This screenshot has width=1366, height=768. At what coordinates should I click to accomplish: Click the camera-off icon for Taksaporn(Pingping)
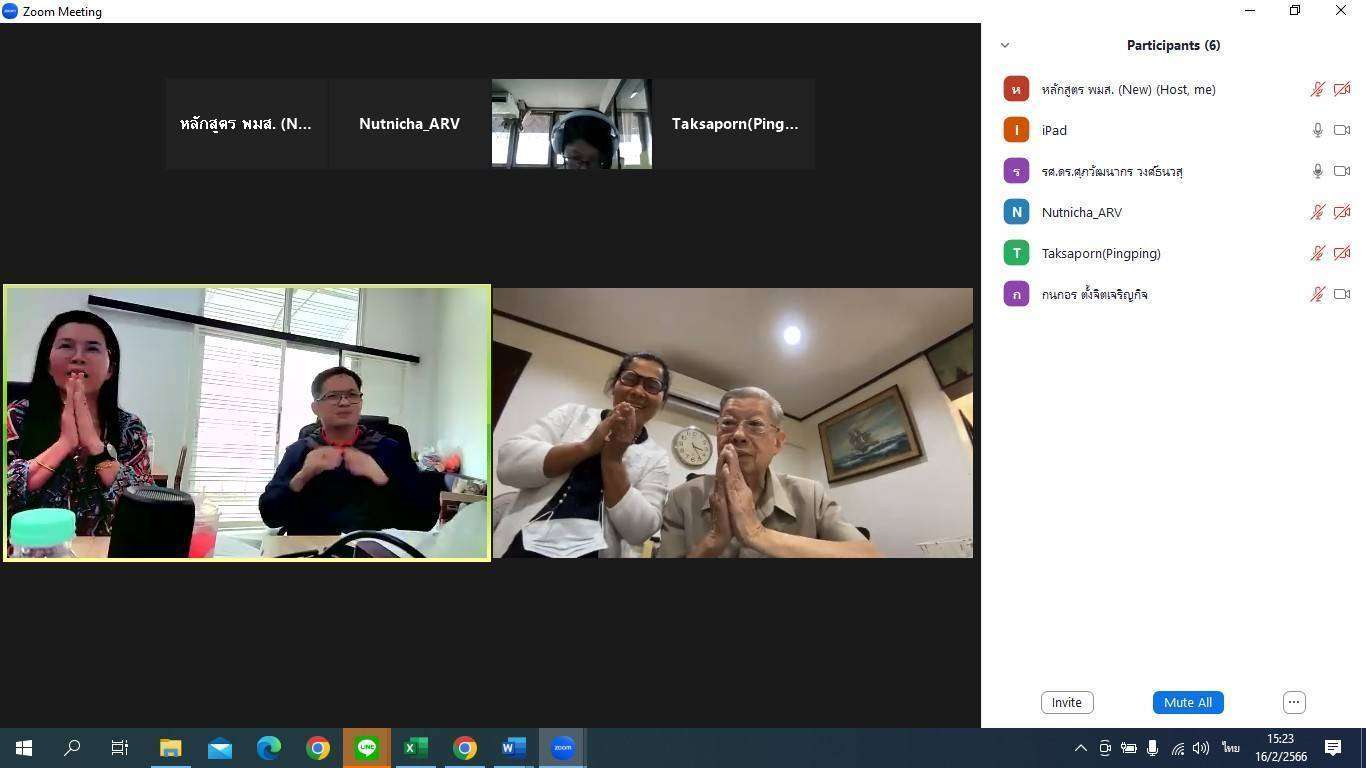1342,253
